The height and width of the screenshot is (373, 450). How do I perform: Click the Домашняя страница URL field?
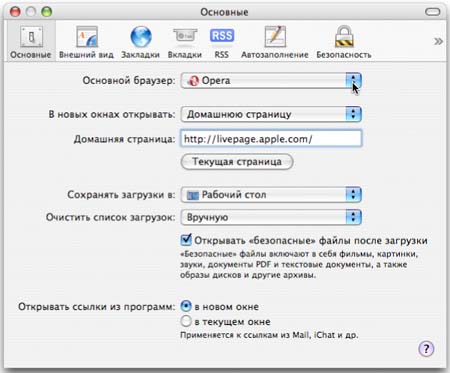[271, 139]
